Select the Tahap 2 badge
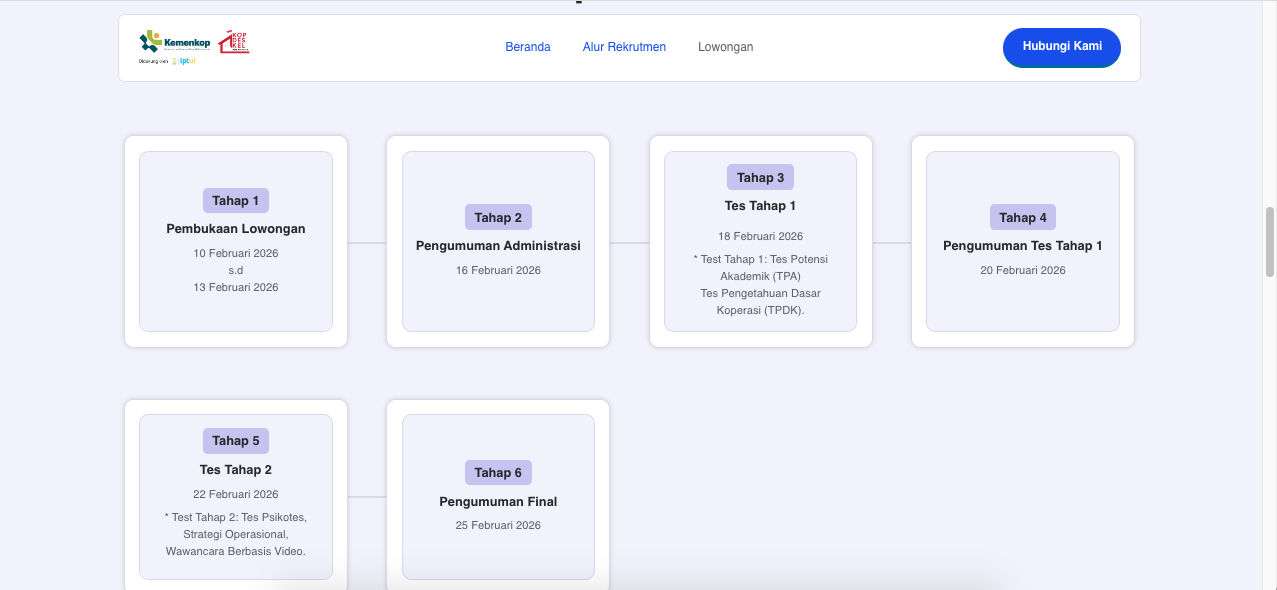The image size is (1277, 590). point(498,217)
